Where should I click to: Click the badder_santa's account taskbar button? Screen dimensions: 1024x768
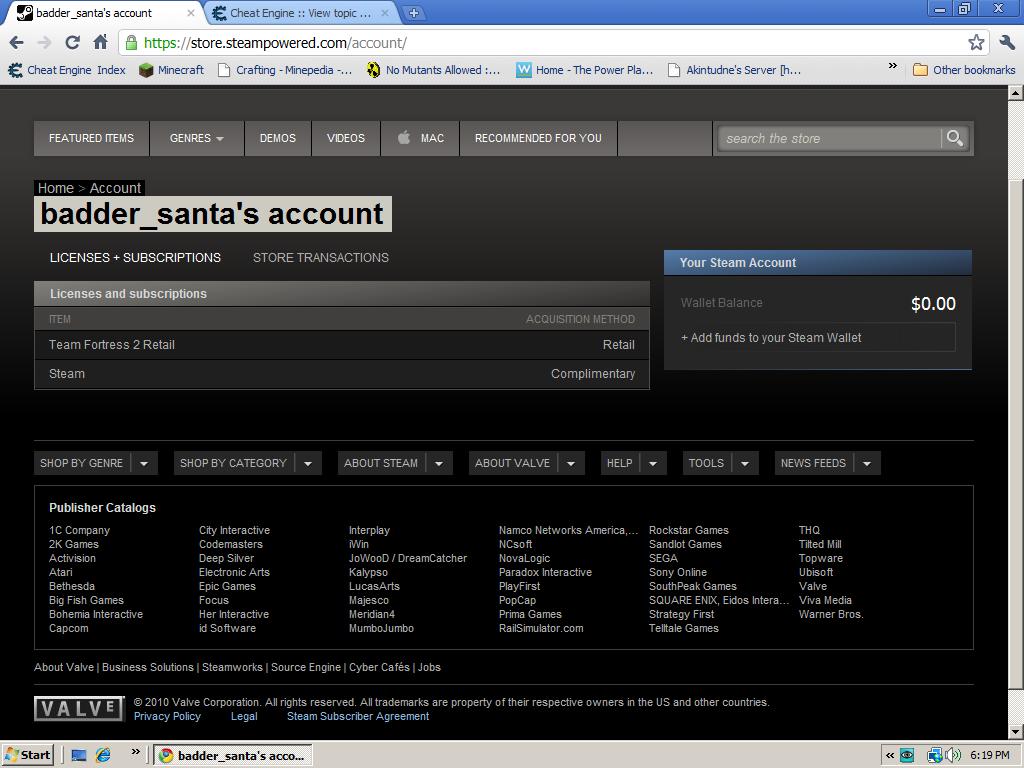(x=233, y=756)
